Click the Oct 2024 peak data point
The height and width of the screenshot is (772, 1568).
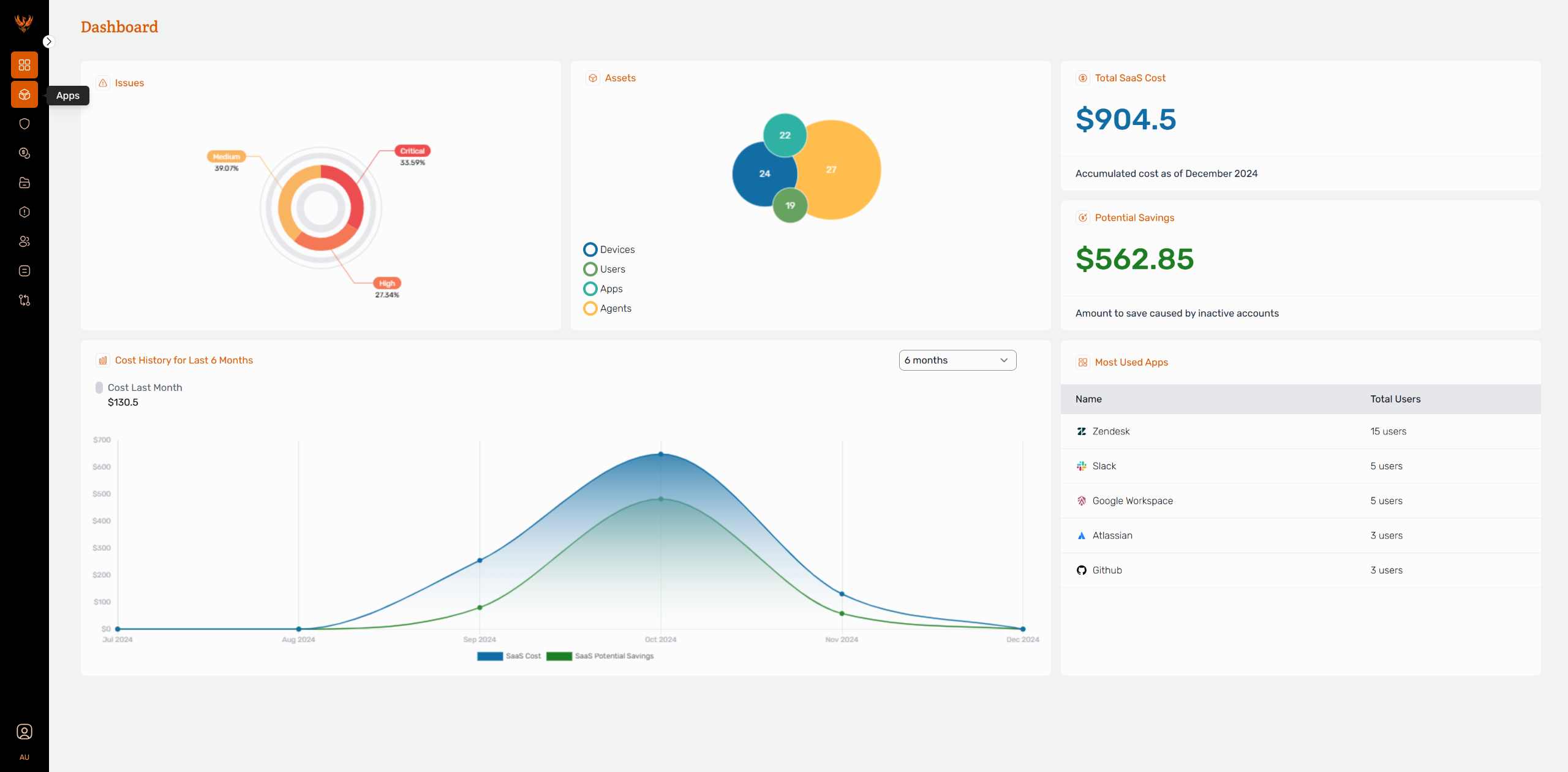661,454
